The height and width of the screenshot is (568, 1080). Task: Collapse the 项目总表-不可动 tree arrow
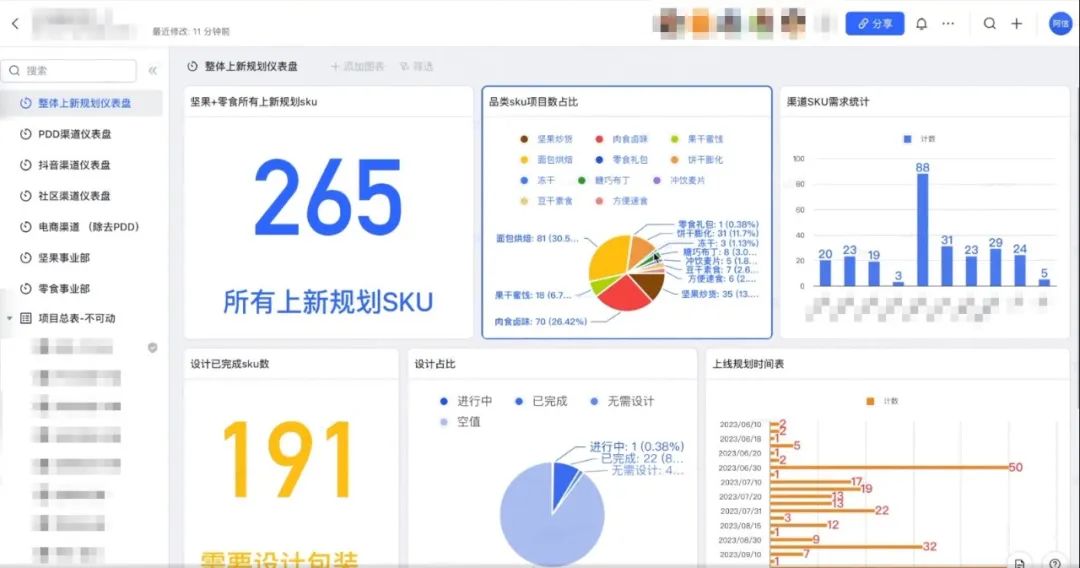point(9,318)
